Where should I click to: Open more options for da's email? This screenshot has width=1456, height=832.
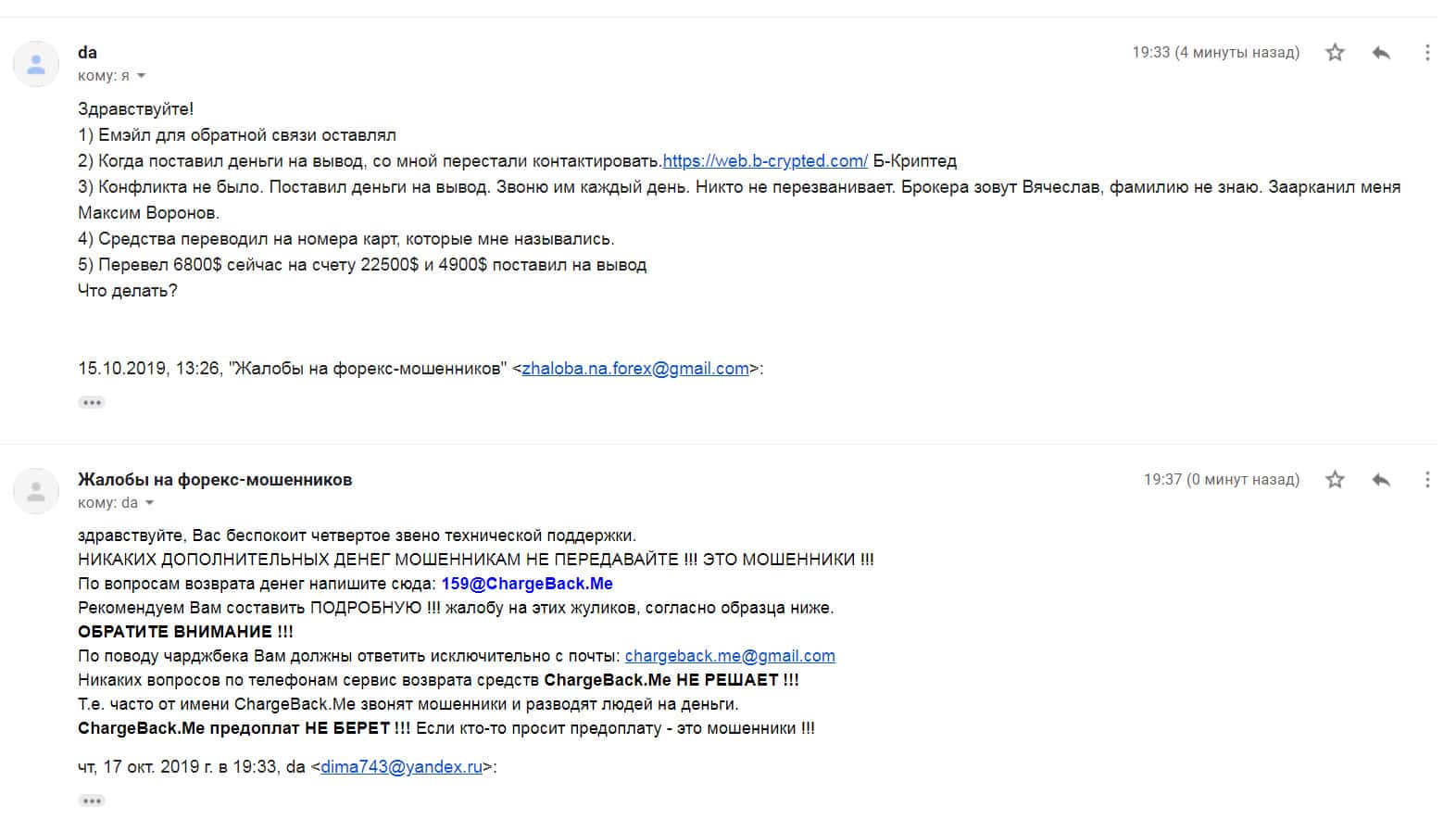pyautogui.click(x=1427, y=53)
